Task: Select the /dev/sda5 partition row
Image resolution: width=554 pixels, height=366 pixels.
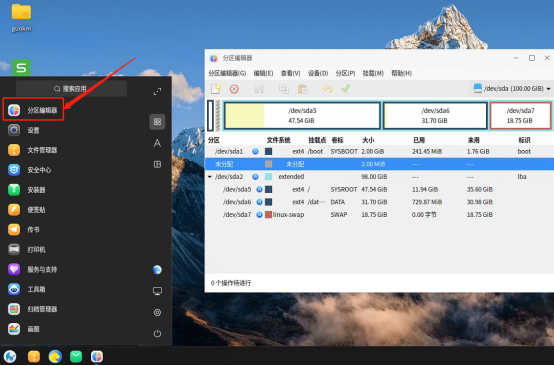Action: (379, 189)
